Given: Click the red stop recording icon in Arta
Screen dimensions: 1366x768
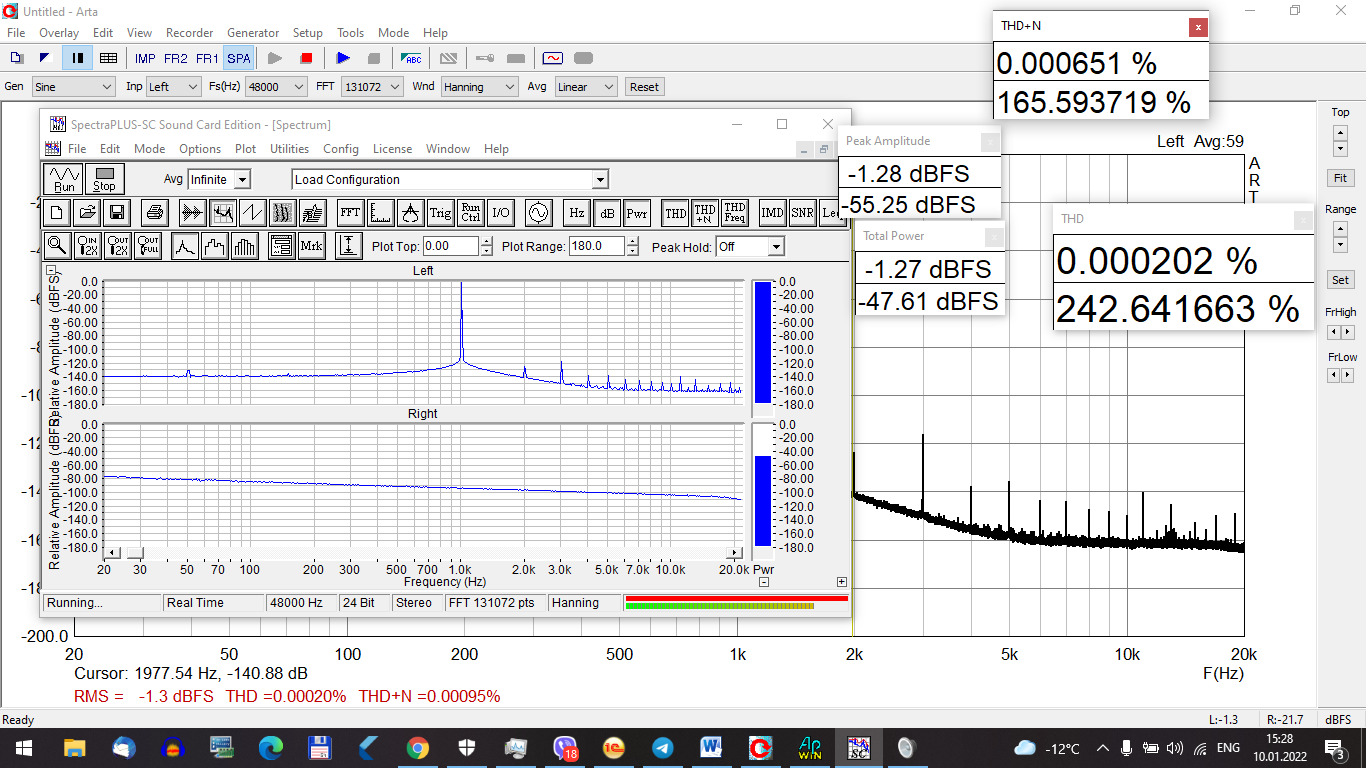Looking at the screenshot, I should pos(307,59).
